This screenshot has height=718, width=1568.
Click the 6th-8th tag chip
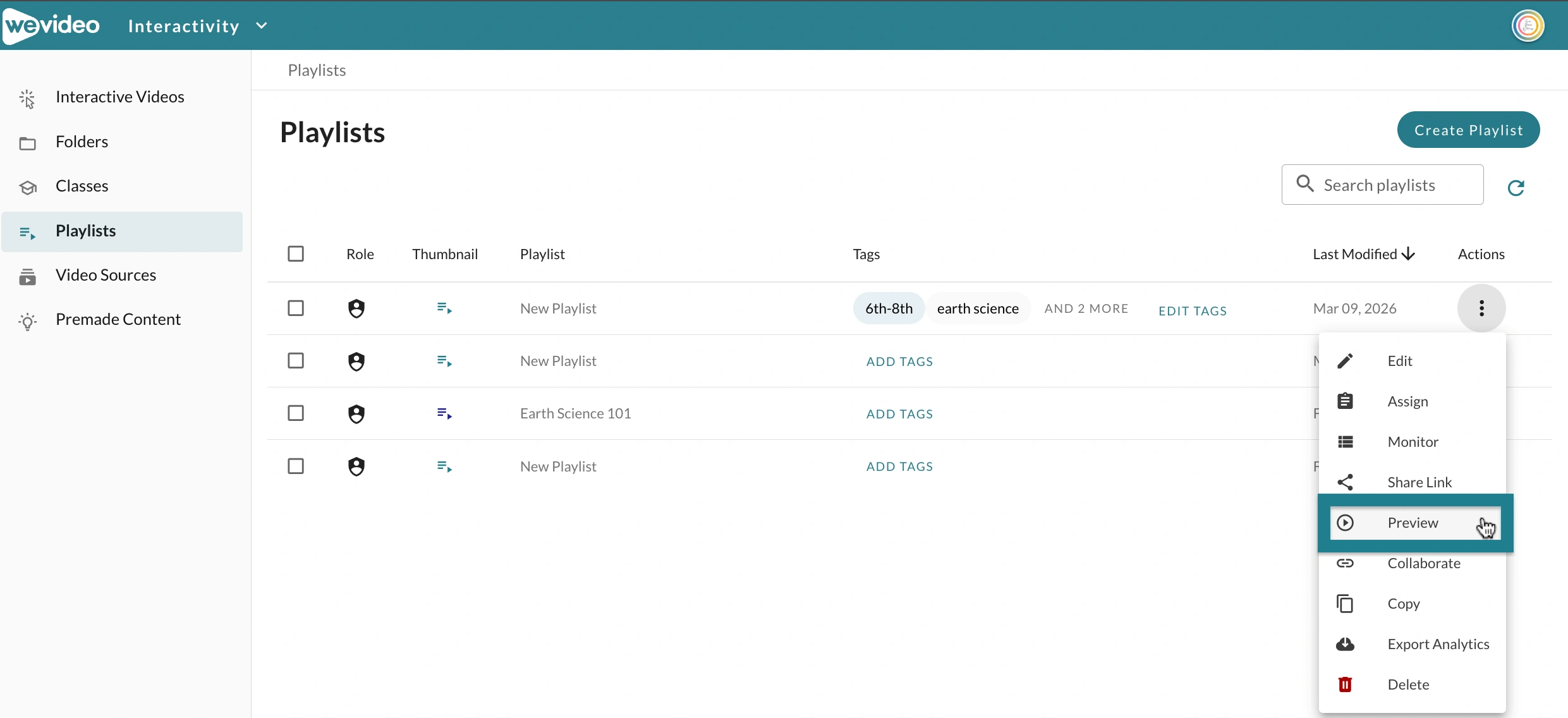[x=889, y=308]
